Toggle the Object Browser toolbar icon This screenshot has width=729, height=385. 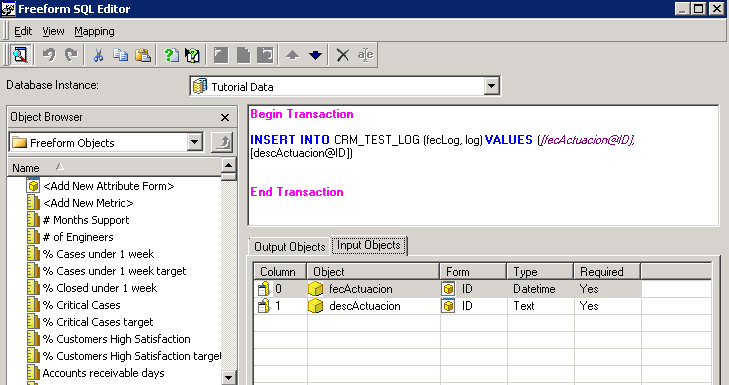pos(20,55)
